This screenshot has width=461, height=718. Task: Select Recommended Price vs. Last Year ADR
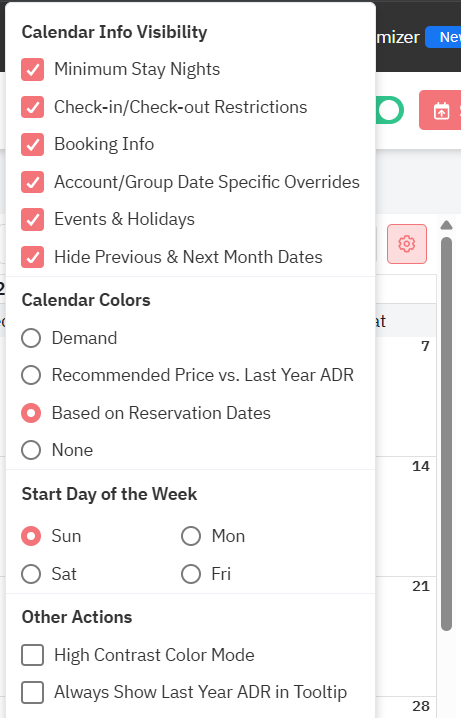pos(31,375)
